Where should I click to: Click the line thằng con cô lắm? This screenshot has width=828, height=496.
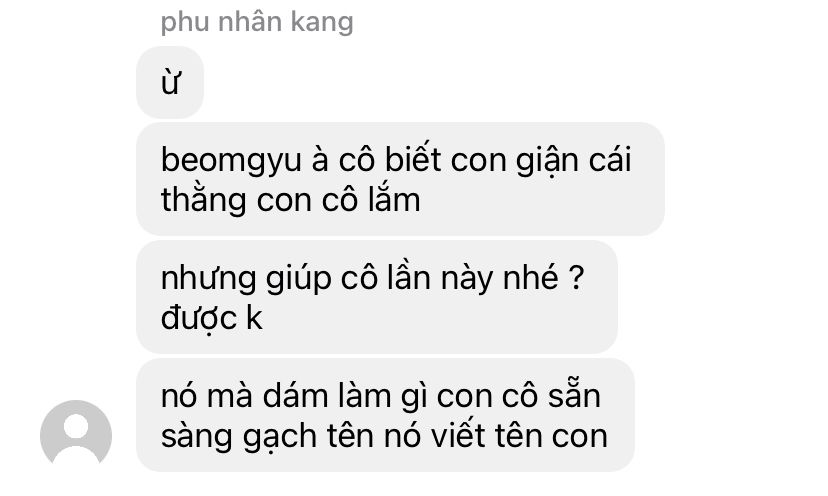290,200
